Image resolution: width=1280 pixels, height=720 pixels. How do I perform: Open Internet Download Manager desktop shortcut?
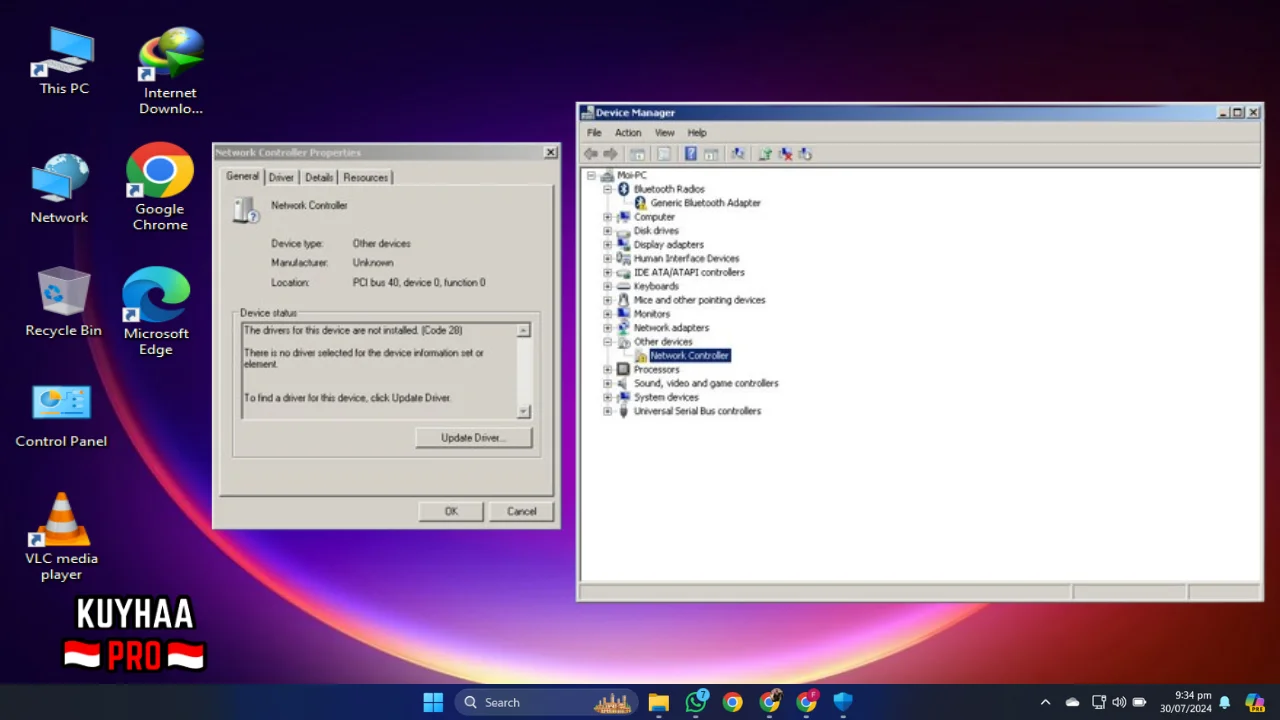171,70
